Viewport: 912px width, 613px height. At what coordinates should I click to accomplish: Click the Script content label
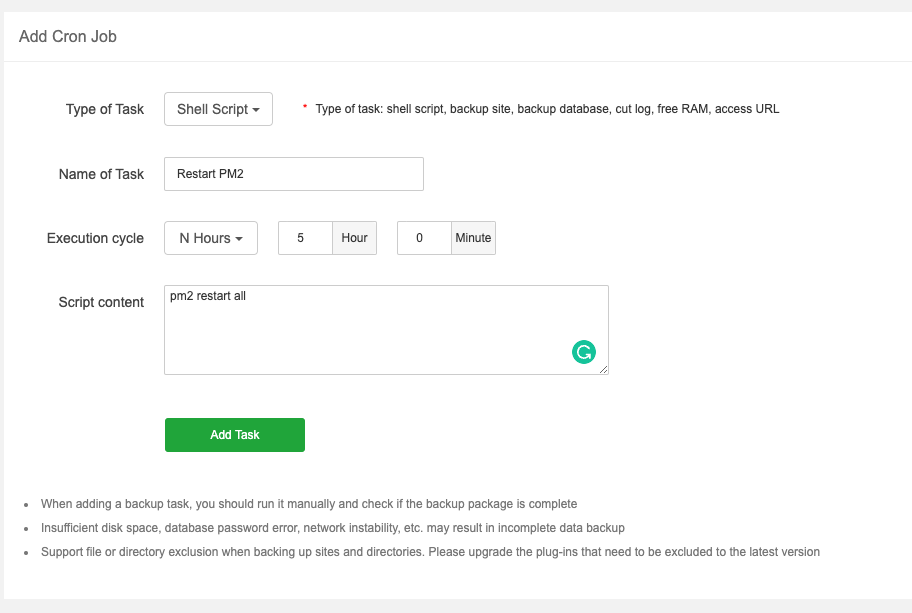tap(102, 302)
